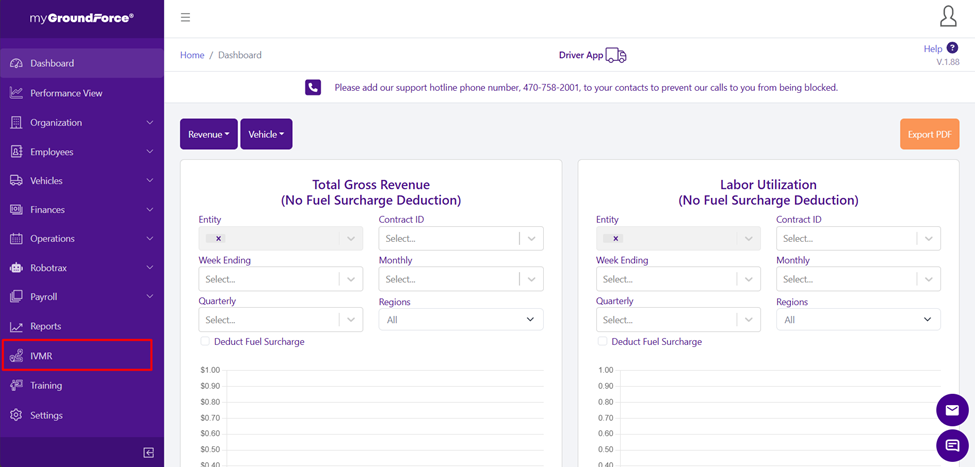The height and width of the screenshot is (467, 975).
Task: Open the mail floating button
Action: click(x=952, y=410)
